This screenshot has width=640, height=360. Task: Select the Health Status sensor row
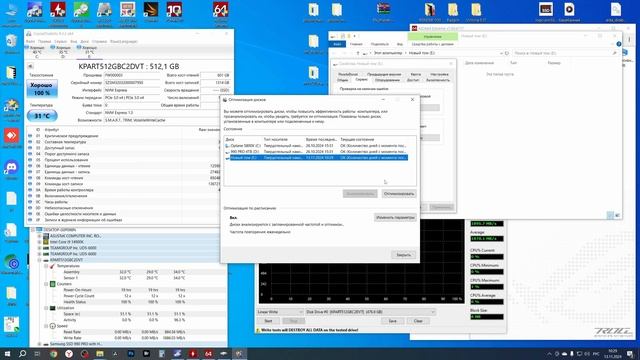point(128,302)
